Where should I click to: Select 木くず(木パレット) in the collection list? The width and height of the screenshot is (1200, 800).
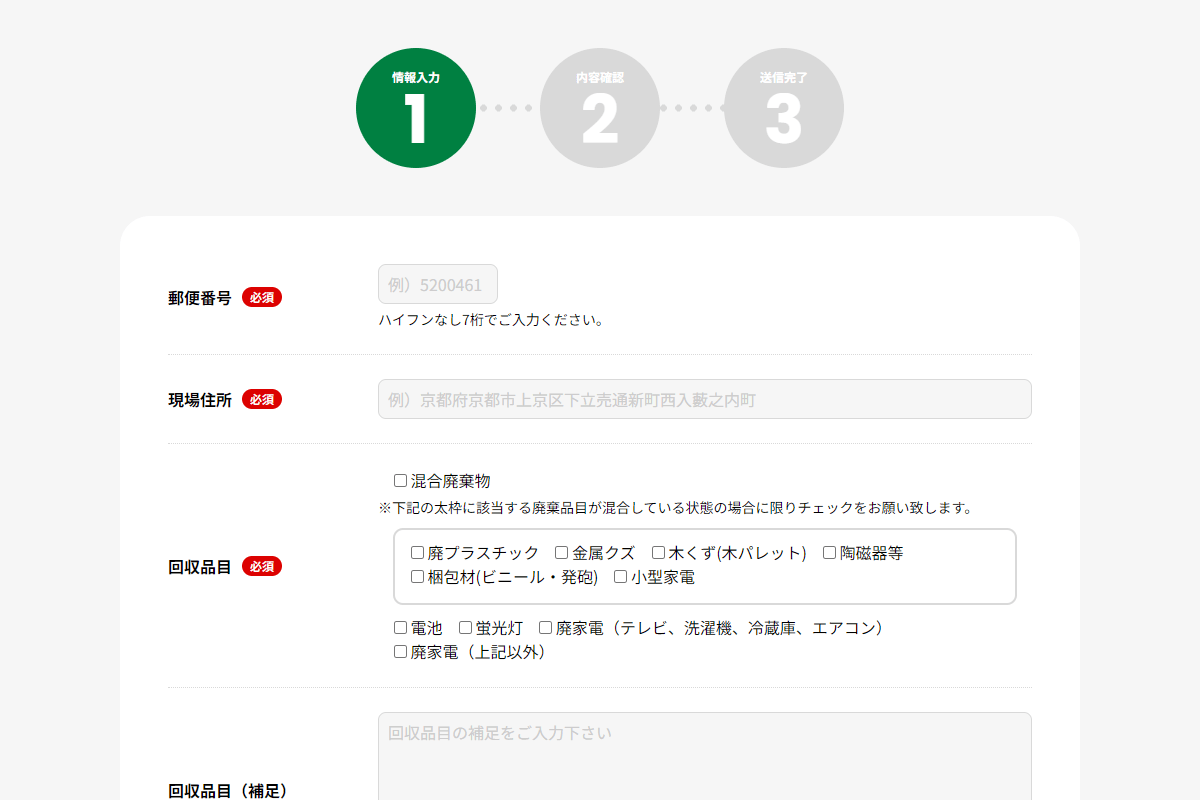(x=657, y=552)
